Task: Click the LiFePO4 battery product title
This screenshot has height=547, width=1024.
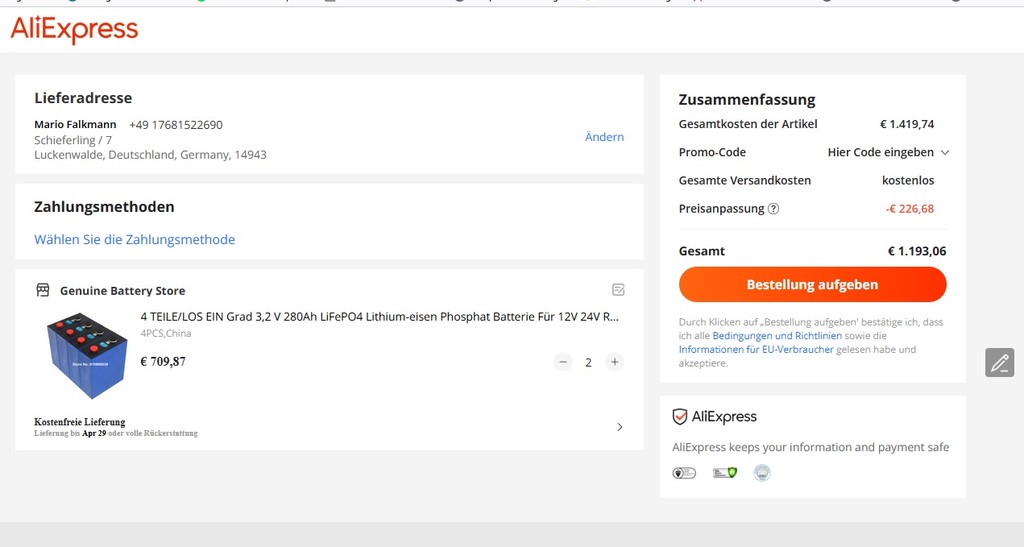Action: point(379,317)
